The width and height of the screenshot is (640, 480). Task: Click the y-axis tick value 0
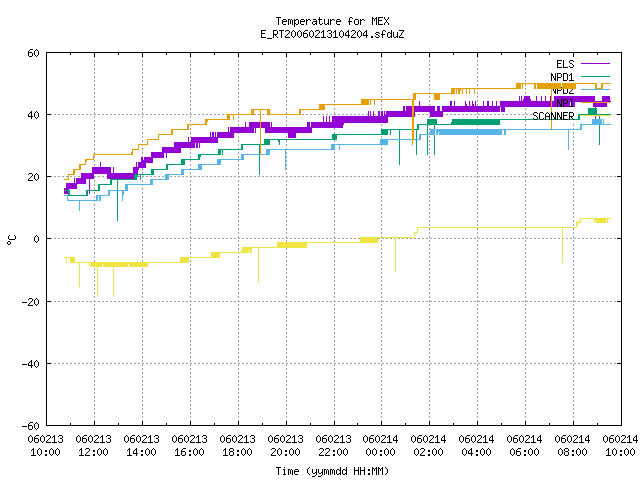tap(37, 239)
